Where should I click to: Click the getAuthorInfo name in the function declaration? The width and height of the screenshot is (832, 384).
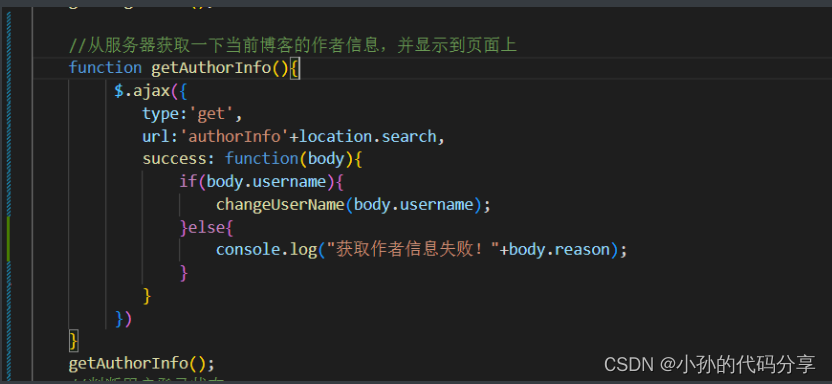click(x=212, y=68)
